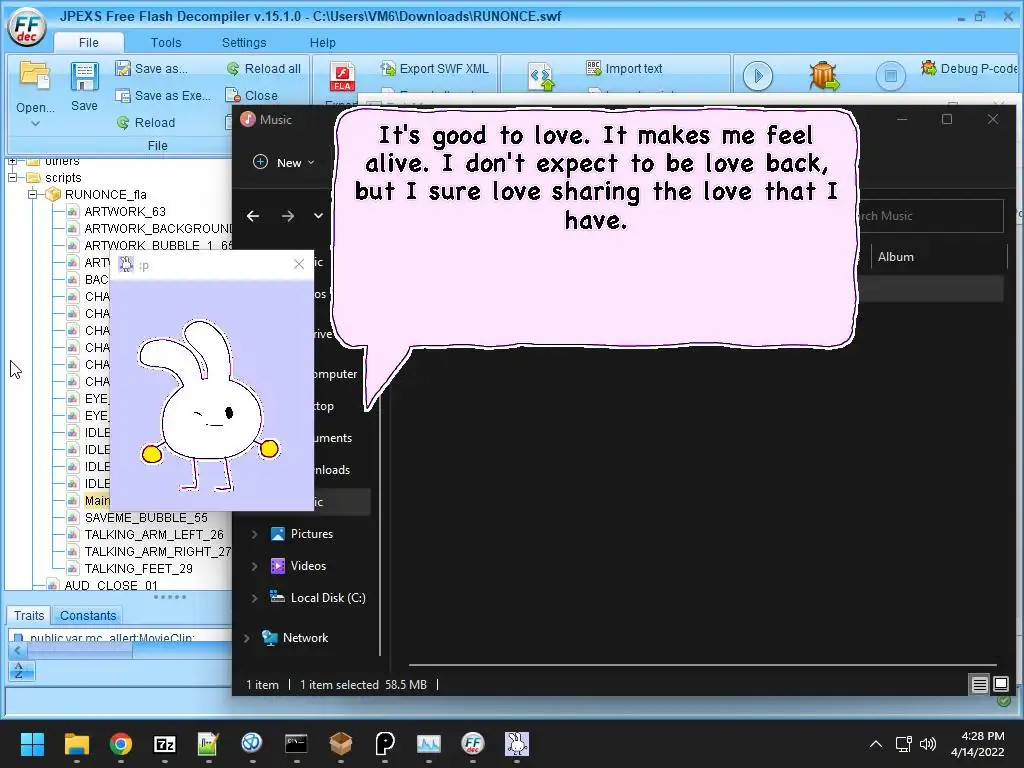Click the import script icon with green arrow
Image resolution: width=1024 pixels, height=768 pixels.
541,76
